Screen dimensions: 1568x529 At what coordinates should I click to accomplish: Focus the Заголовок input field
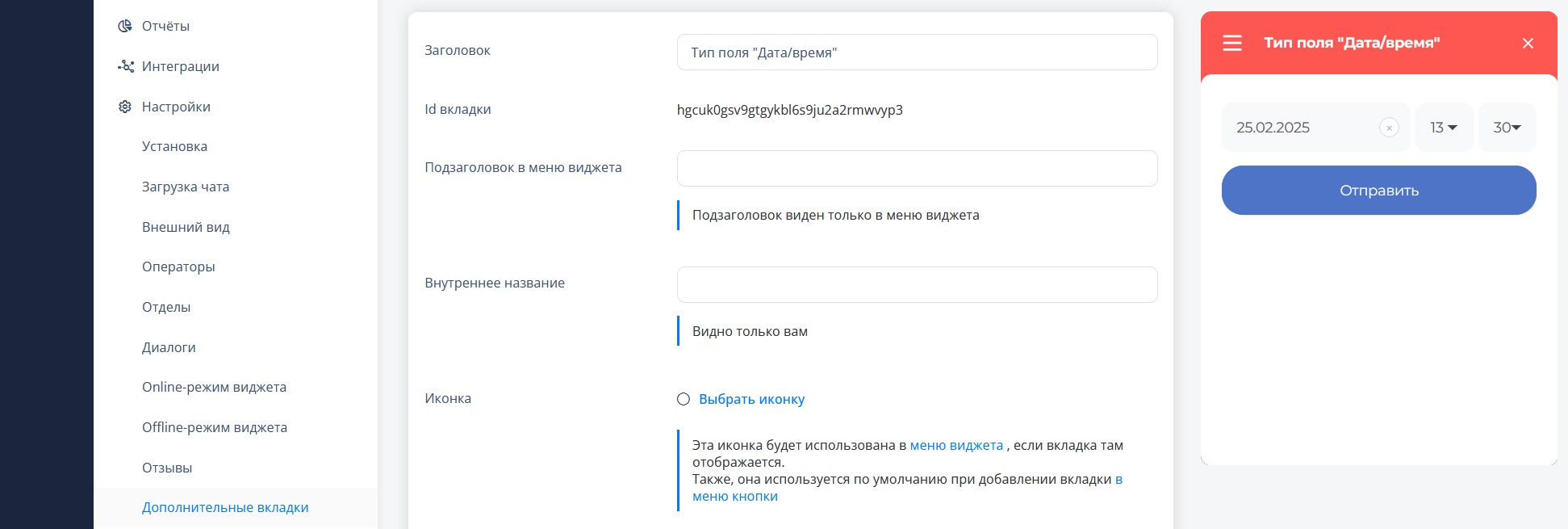(917, 52)
